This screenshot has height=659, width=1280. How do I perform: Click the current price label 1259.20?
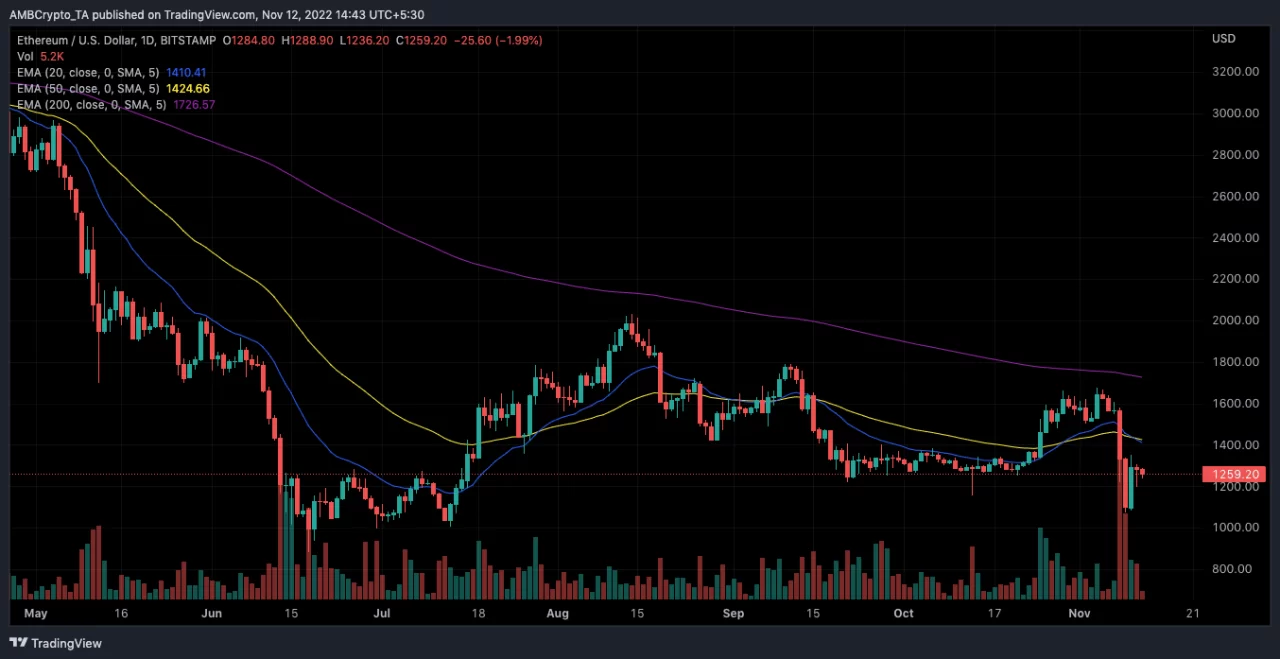tap(1235, 474)
